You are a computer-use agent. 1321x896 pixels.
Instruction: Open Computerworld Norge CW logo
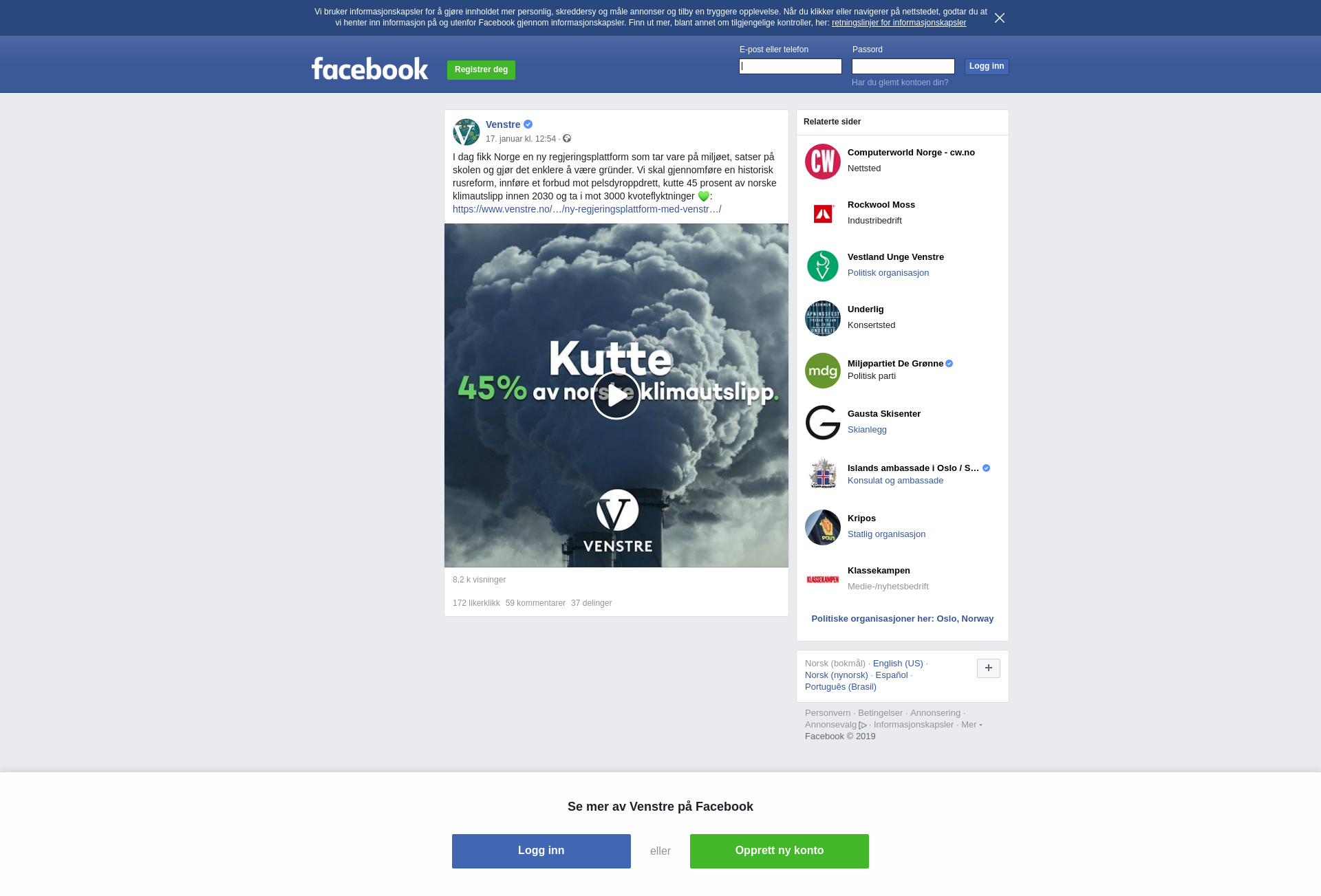point(823,162)
